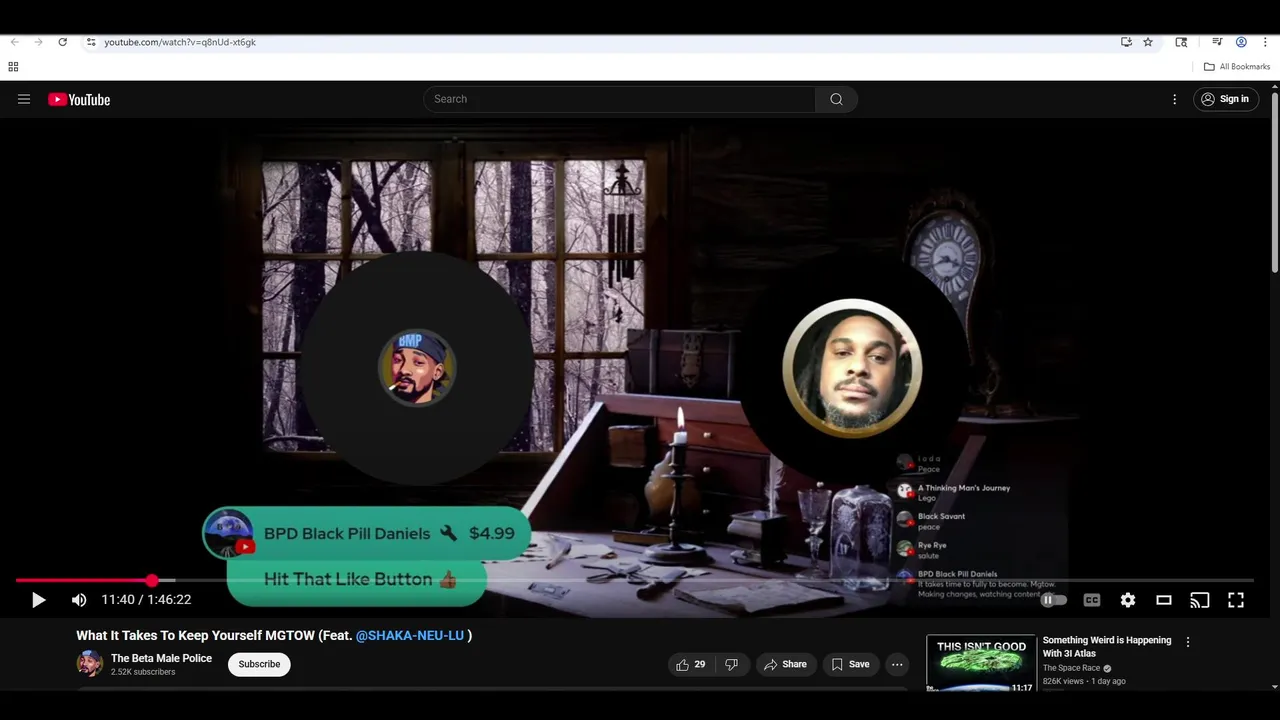Open media controls icon in toolbar
Screen dimensions: 1280x720
[1217, 42]
